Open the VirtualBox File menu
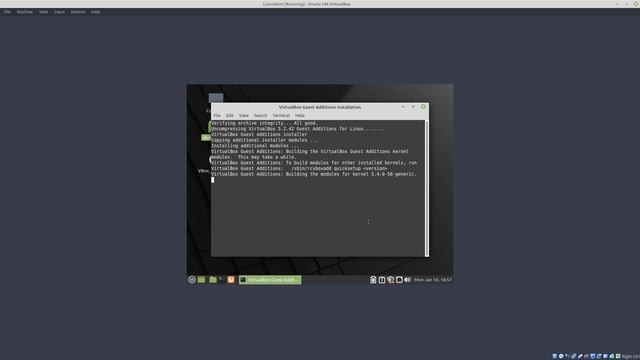Image resolution: width=640 pixels, height=360 pixels. click(7, 12)
